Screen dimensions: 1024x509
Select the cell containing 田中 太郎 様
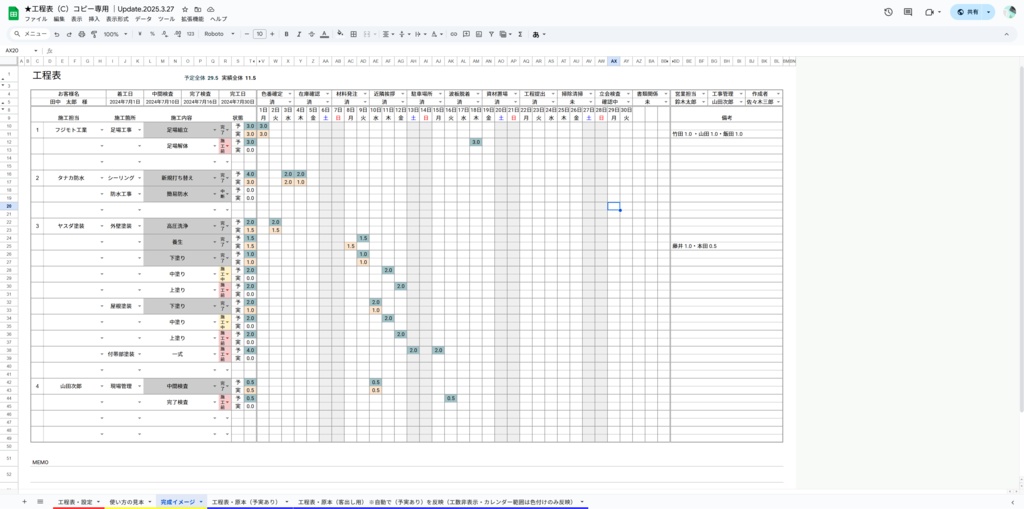pos(68,102)
